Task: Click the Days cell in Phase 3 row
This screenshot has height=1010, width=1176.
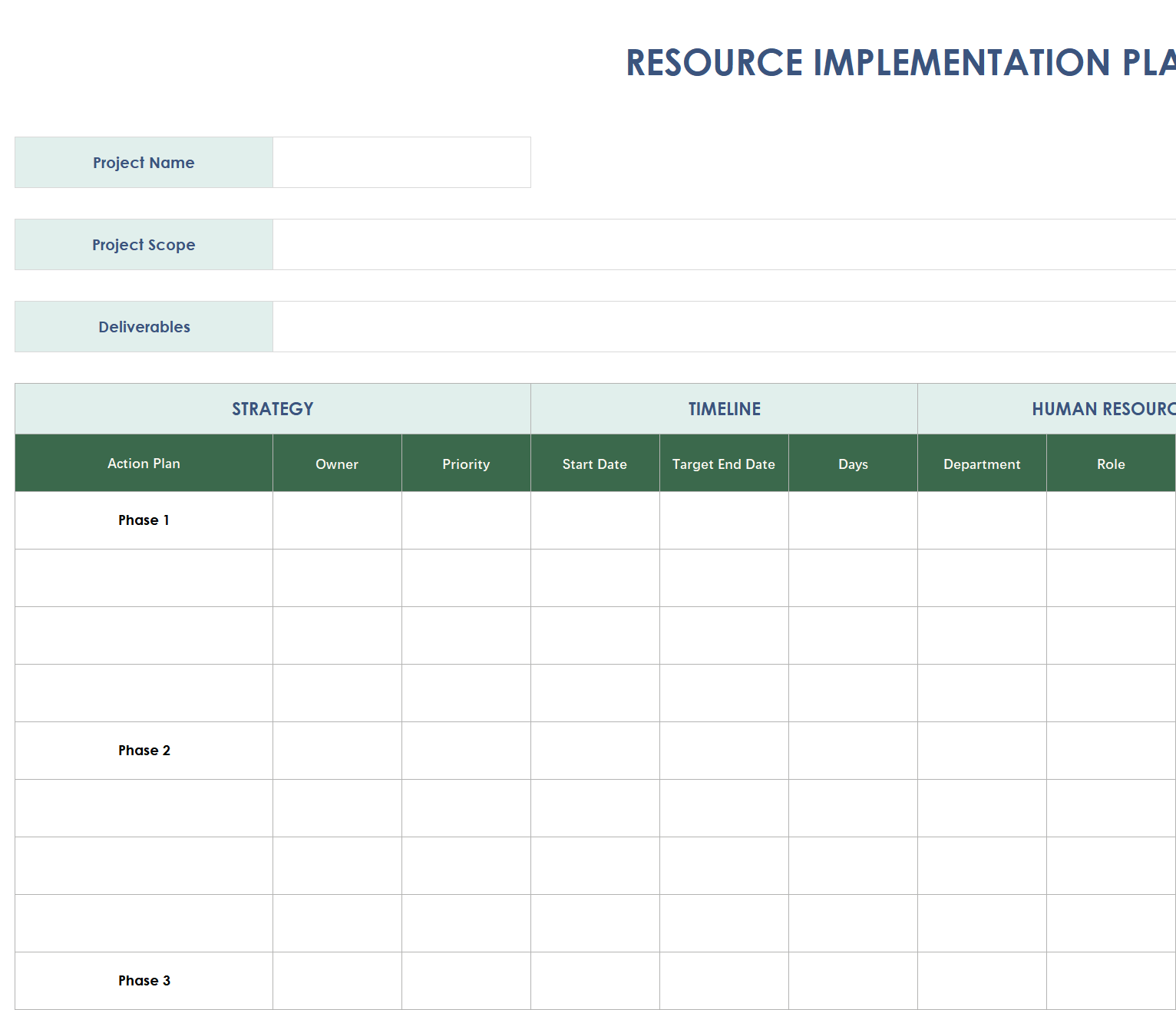Action: [853, 981]
